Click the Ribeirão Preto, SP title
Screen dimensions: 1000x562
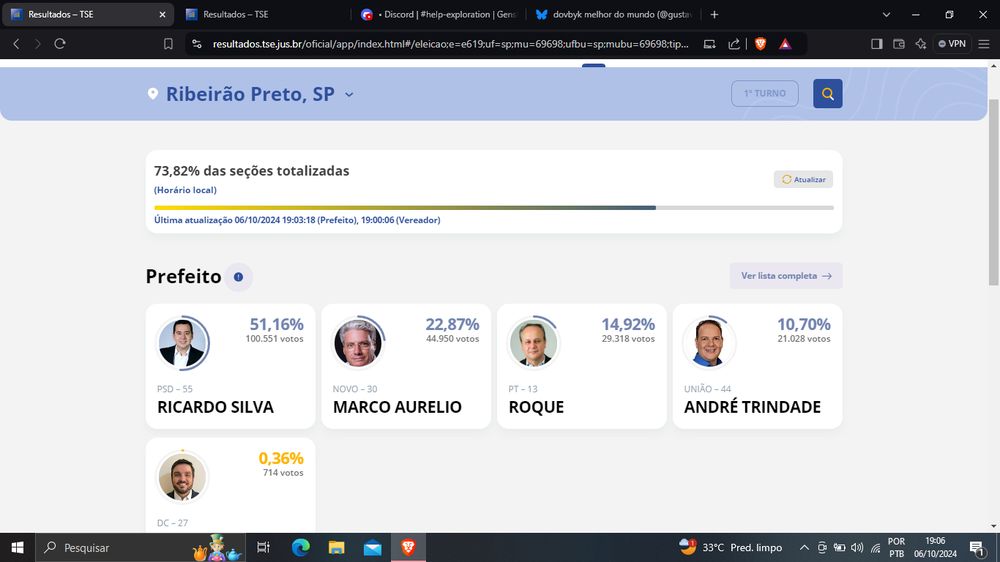tap(250, 94)
